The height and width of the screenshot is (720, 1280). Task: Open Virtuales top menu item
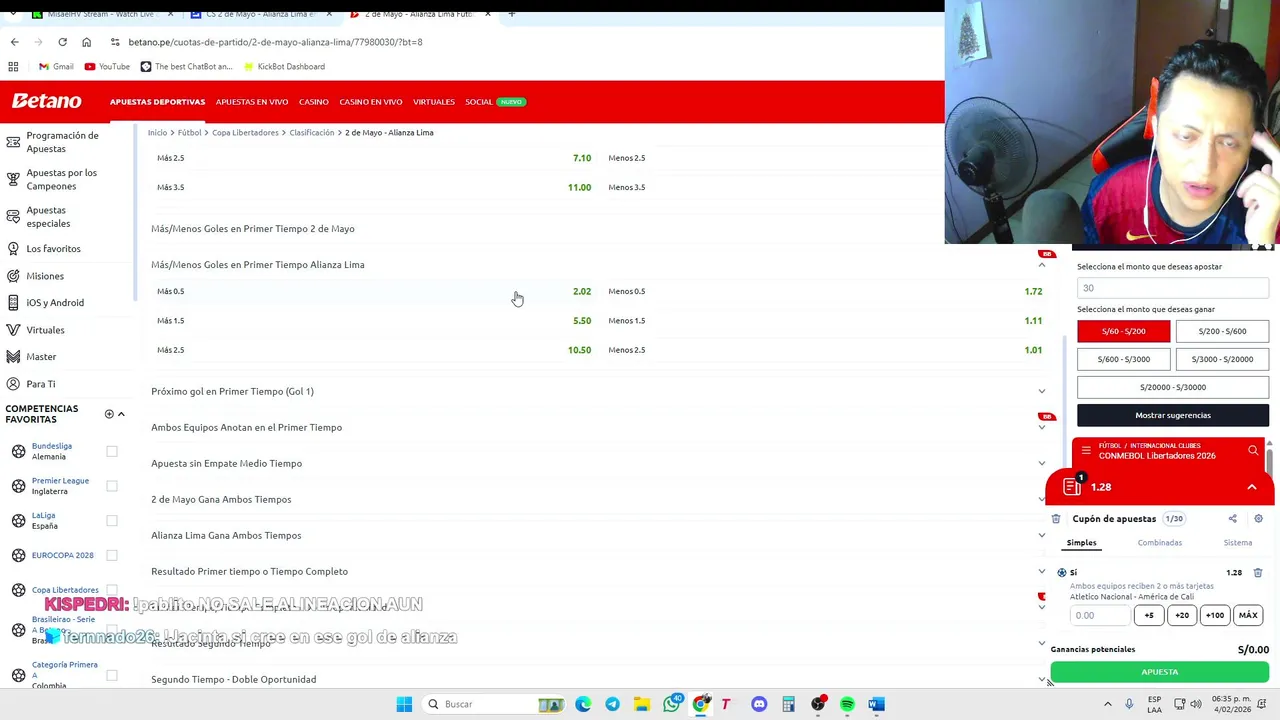pos(434,102)
